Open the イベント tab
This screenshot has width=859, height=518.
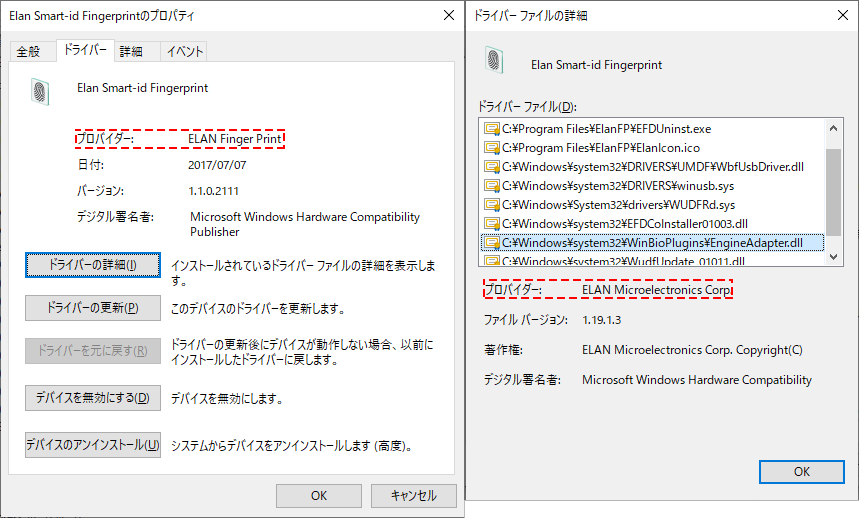coord(185,51)
